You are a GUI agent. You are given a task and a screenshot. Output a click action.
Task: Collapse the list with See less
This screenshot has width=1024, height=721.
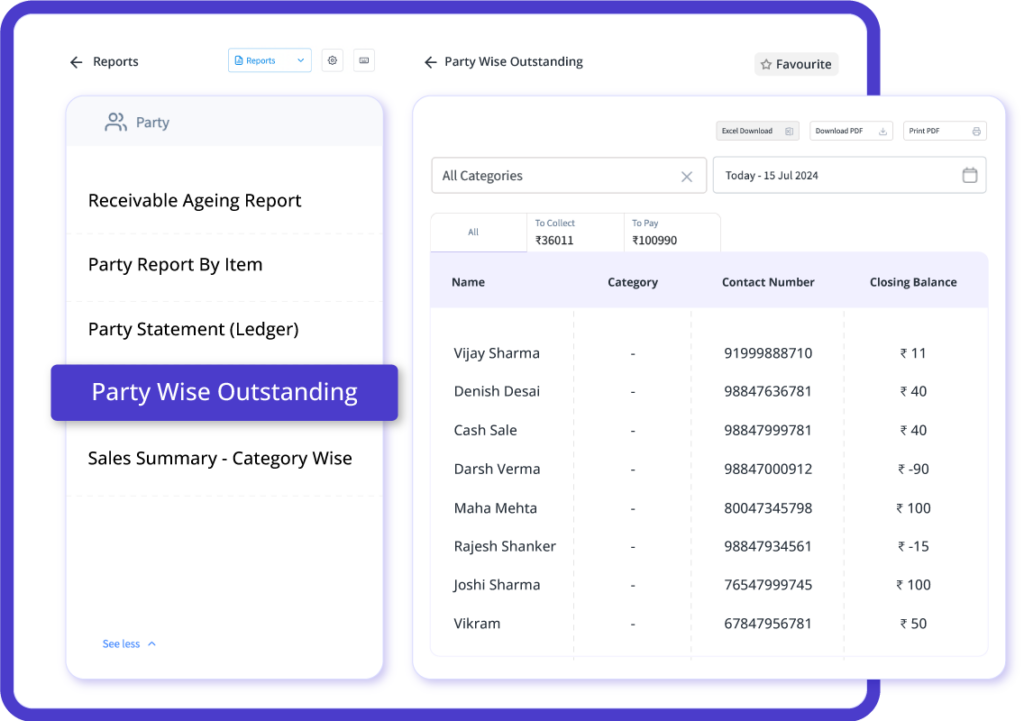(129, 644)
